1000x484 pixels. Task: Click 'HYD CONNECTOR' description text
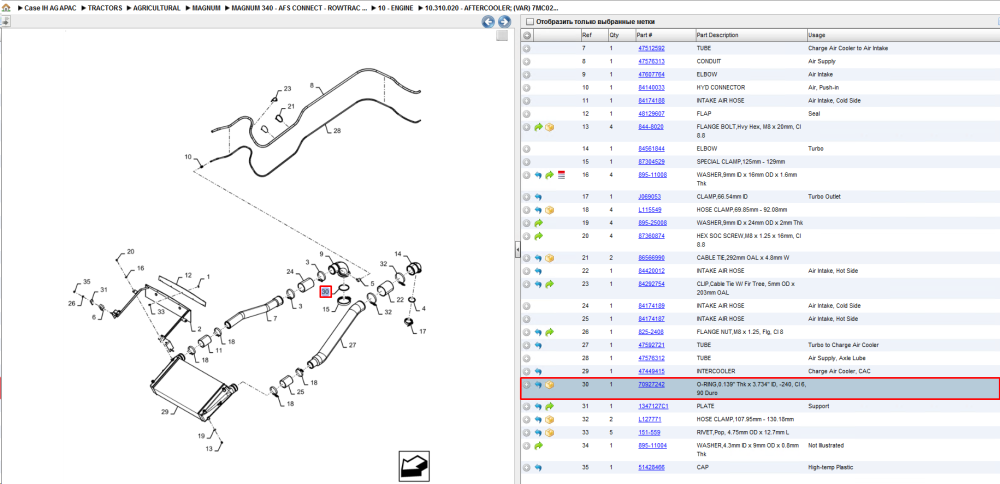coord(719,88)
